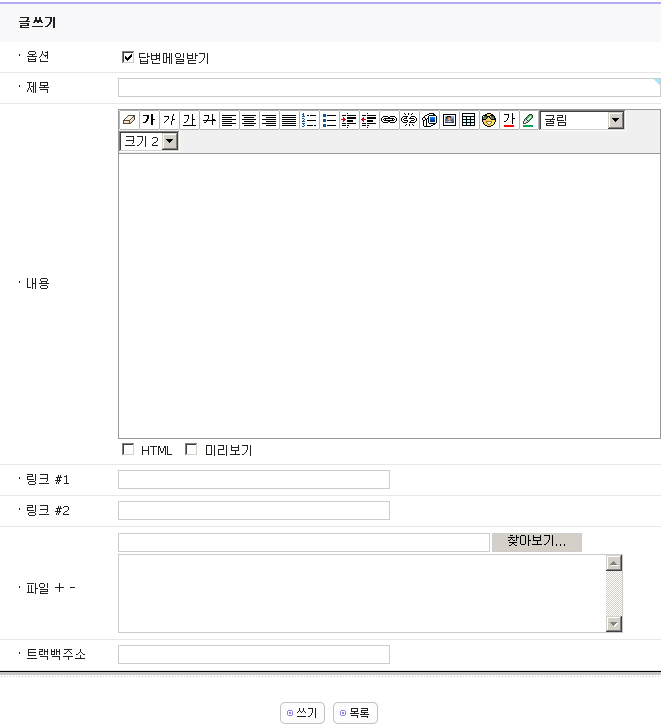Focus the 링크 #2 input field
Viewport: 661px width, 727px height.
[254, 510]
